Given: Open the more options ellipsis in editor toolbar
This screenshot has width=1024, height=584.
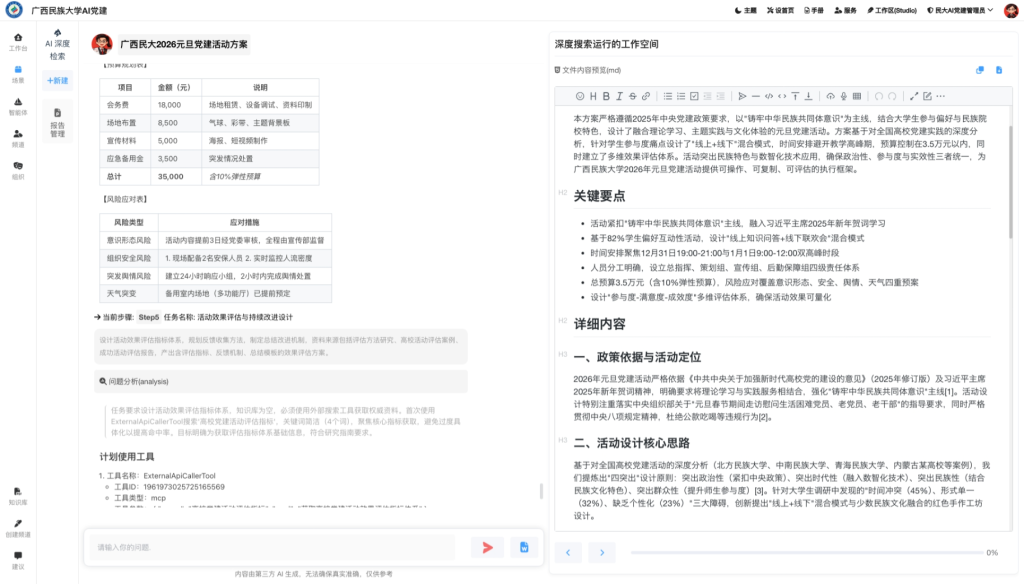Looking at the screenshot, I should pyautogui.click(x=941, y=96).
